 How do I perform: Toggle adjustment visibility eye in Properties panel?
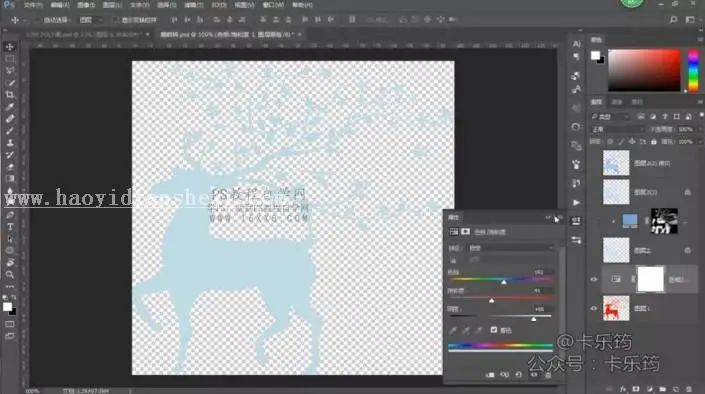(x=534, y=375)
